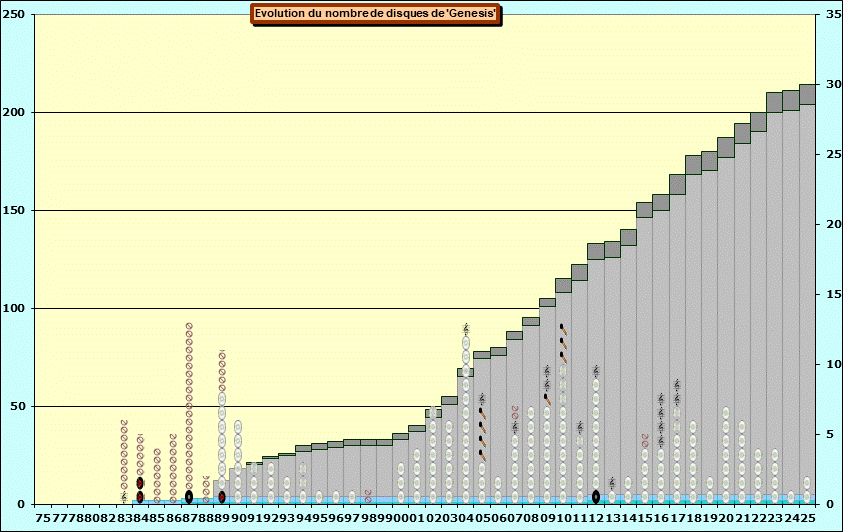The width and height of the screenshot is (843, 532).
Task: Click the right axis value 10
Action: 834,364
